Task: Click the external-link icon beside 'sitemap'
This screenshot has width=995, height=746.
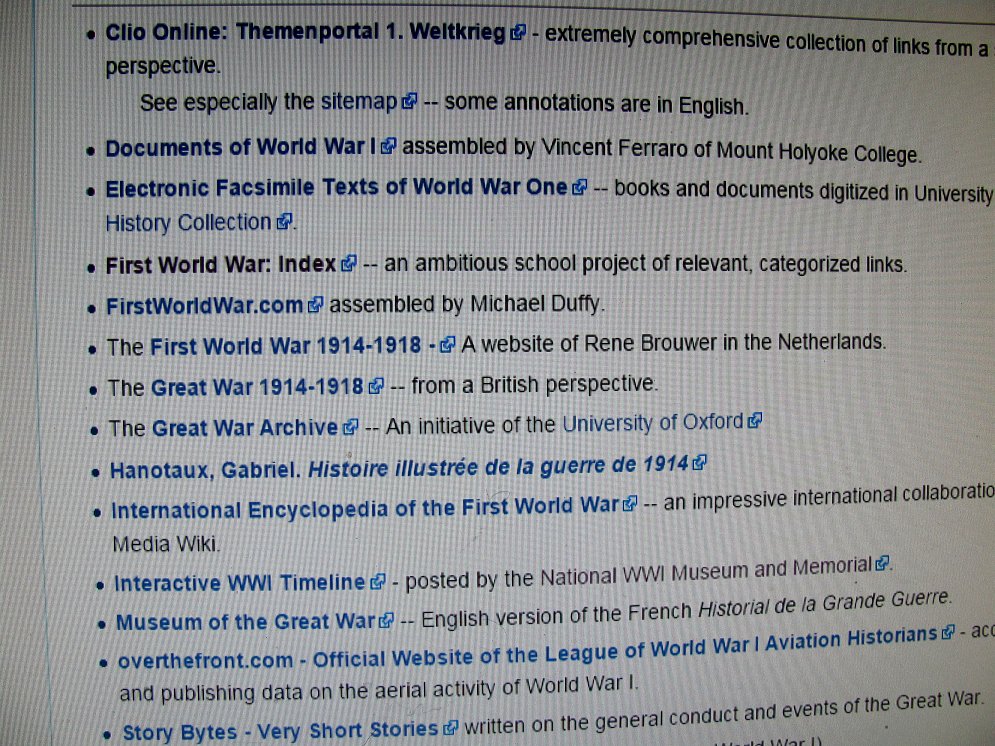Action: [x=410, y=101]
